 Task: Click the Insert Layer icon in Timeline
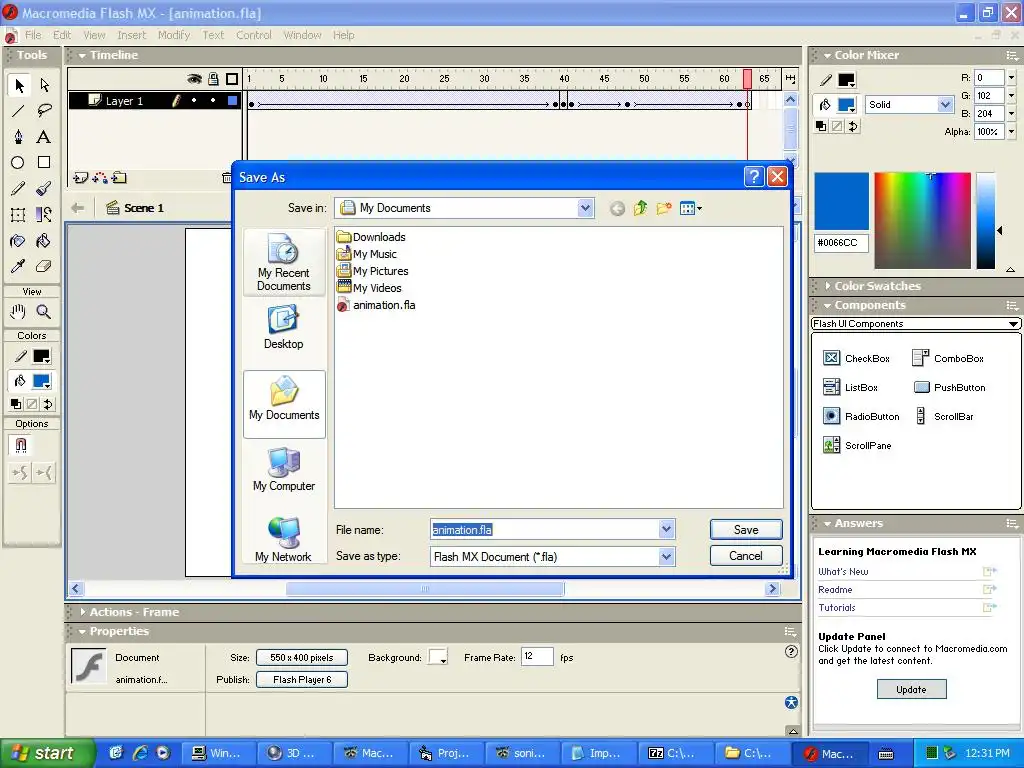click(x=80, y=178)
